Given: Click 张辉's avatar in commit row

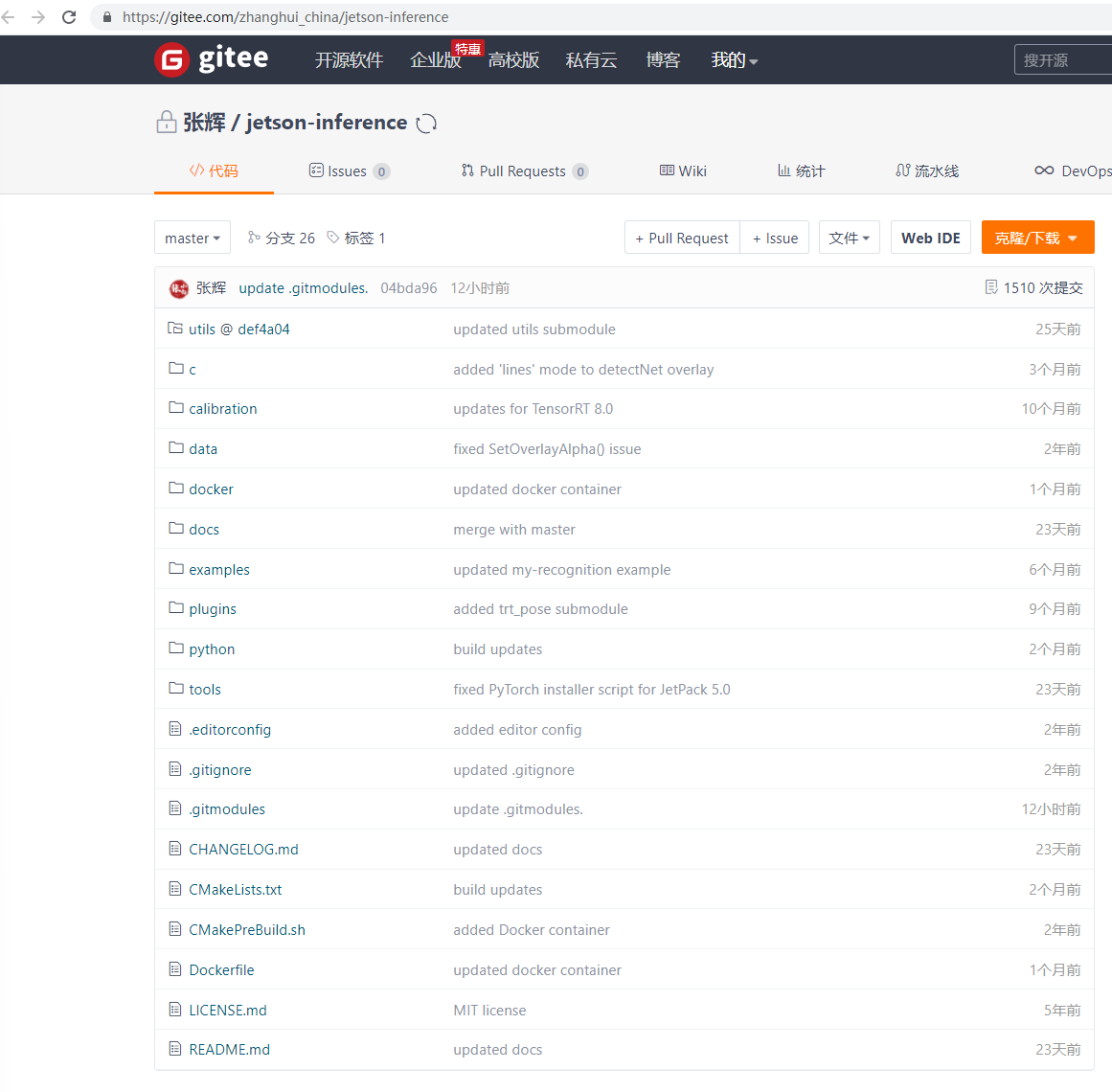Looking at the screenshot, I should pyautogui.click(x=179, y=288).
